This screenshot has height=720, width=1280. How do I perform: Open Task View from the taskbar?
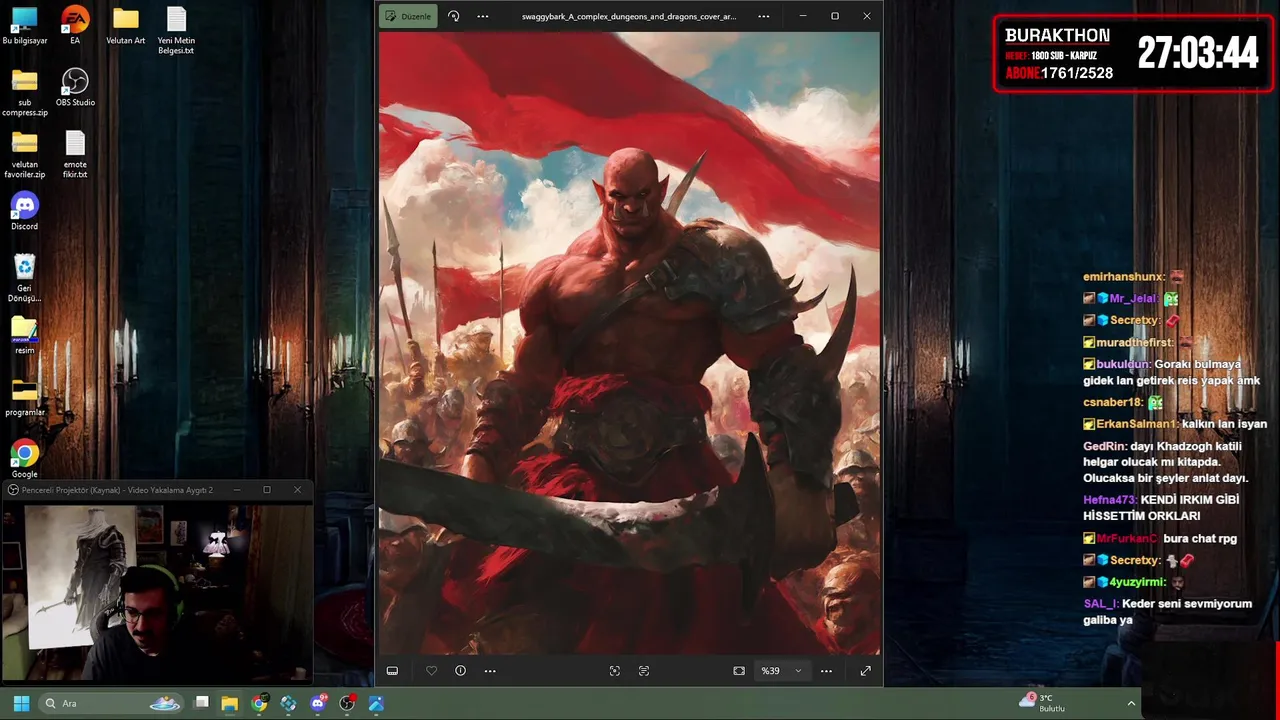(x=201, y=704)
